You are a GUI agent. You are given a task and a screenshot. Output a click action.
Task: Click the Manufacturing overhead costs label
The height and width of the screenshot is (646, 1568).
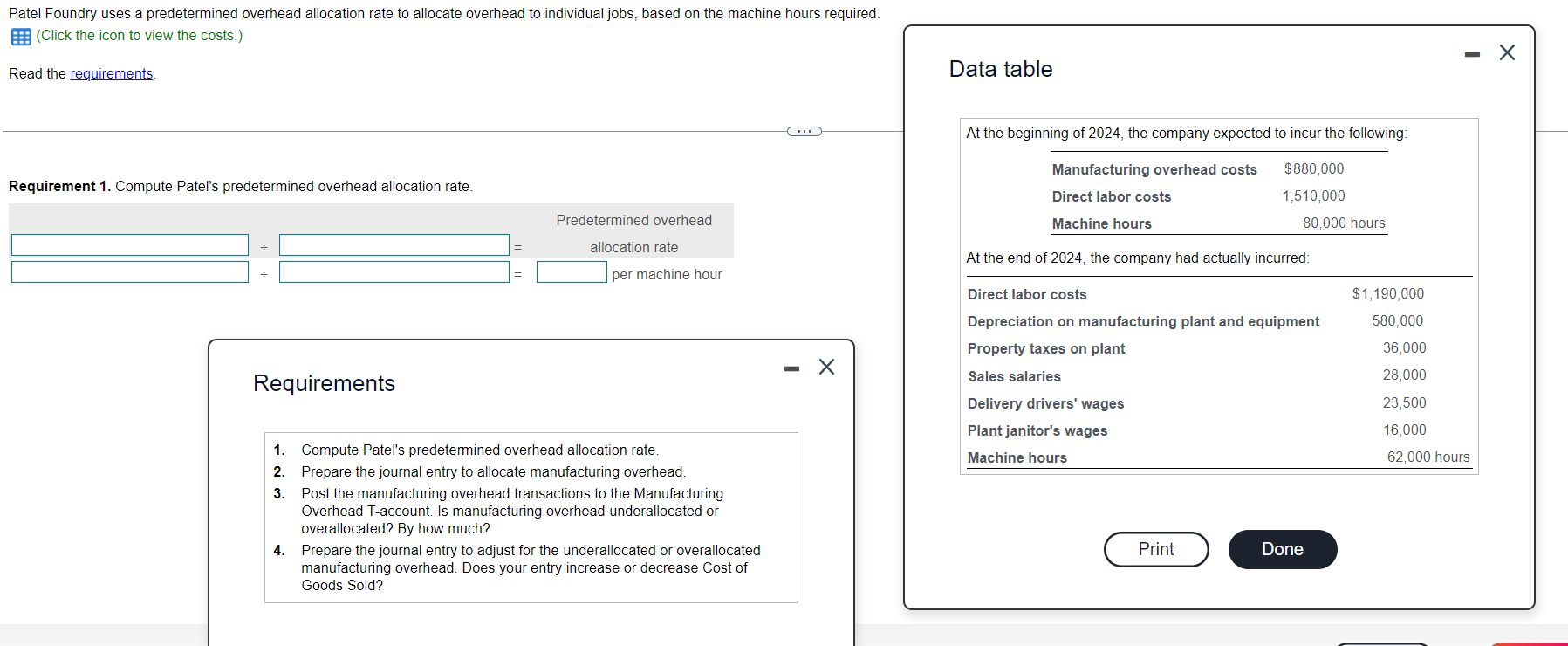[1154, 169]
